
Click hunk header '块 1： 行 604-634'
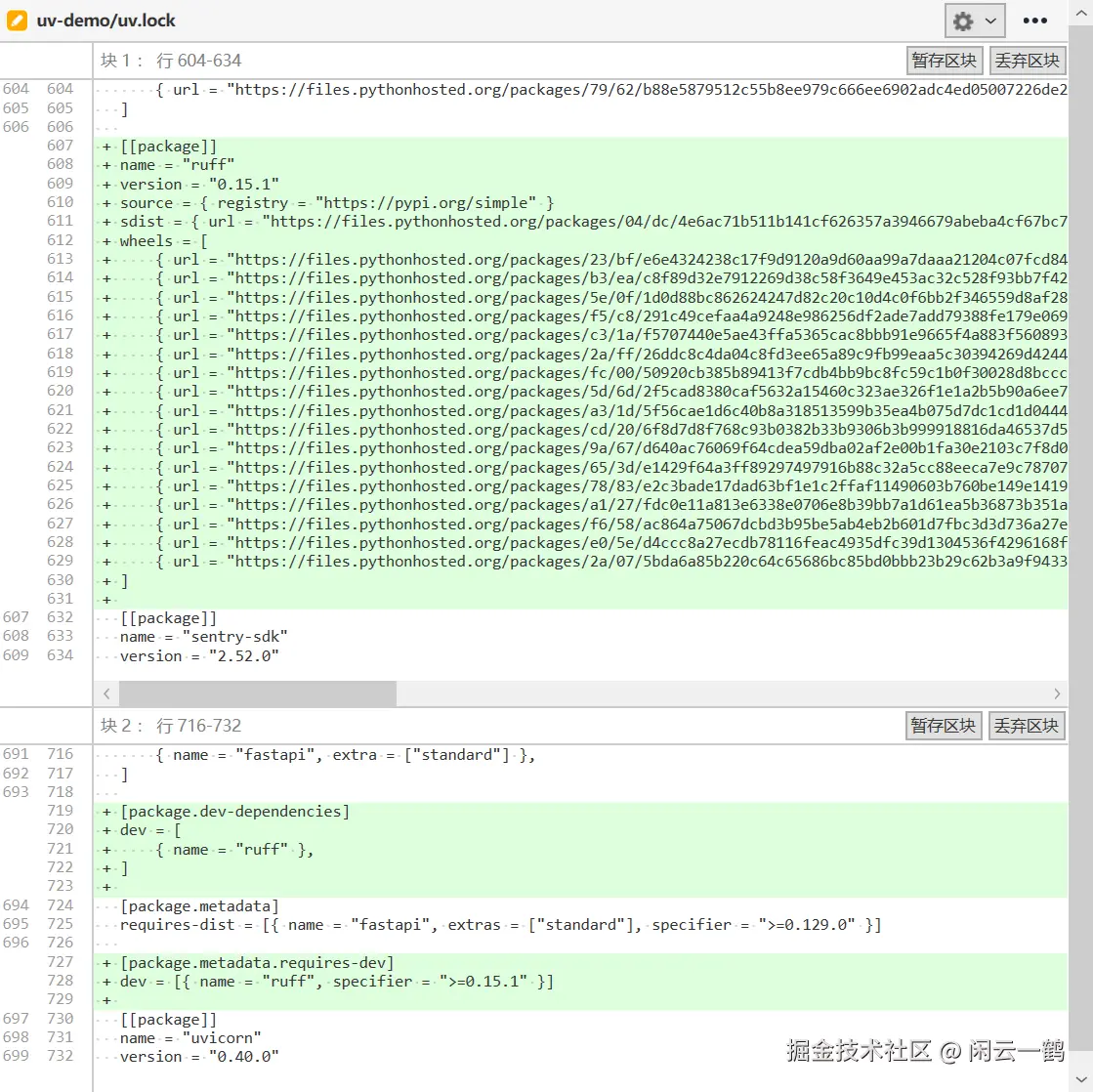pyautogui.click(x=171, y=61)
